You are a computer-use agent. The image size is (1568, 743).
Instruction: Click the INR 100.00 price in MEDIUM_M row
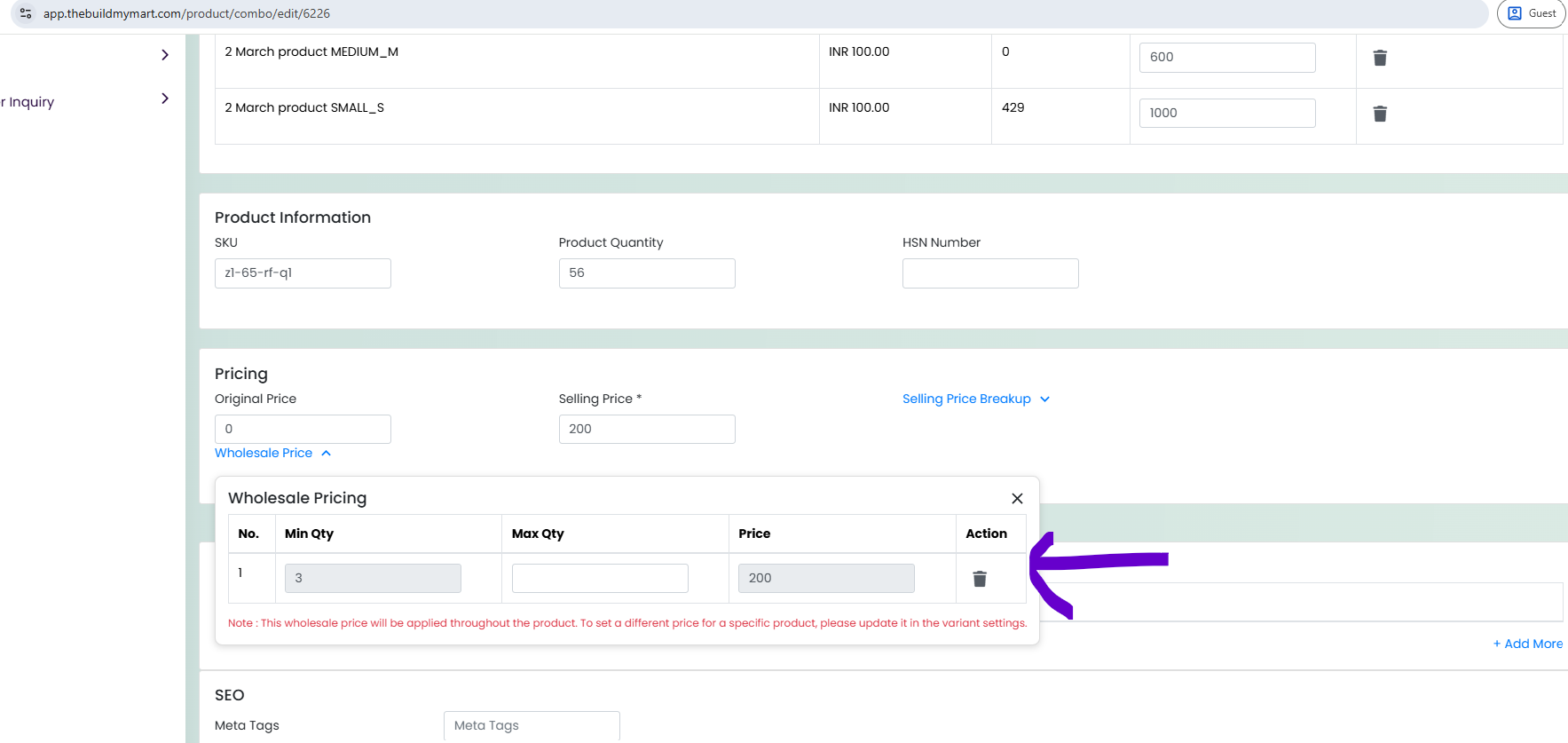click(859, 51)
